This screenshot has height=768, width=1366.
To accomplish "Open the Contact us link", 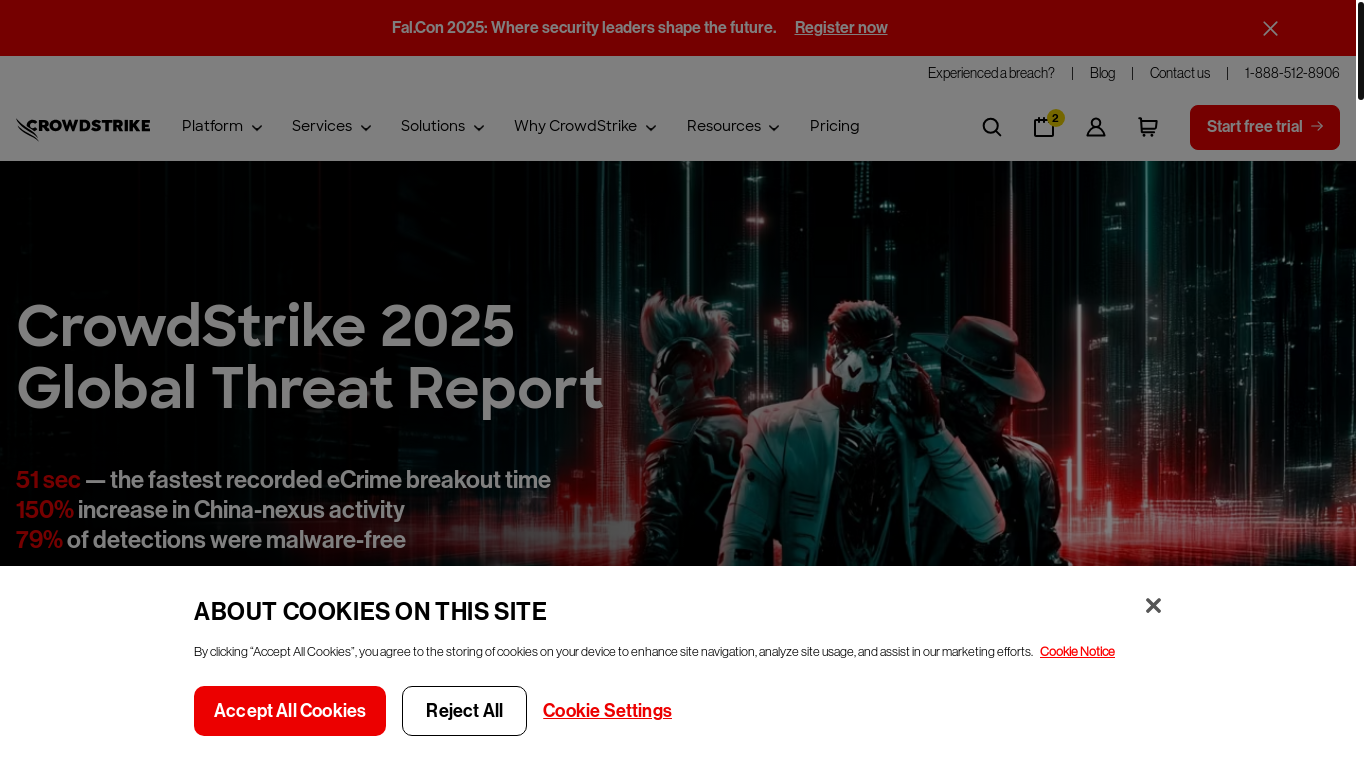I will click(x=1180, y=73).
